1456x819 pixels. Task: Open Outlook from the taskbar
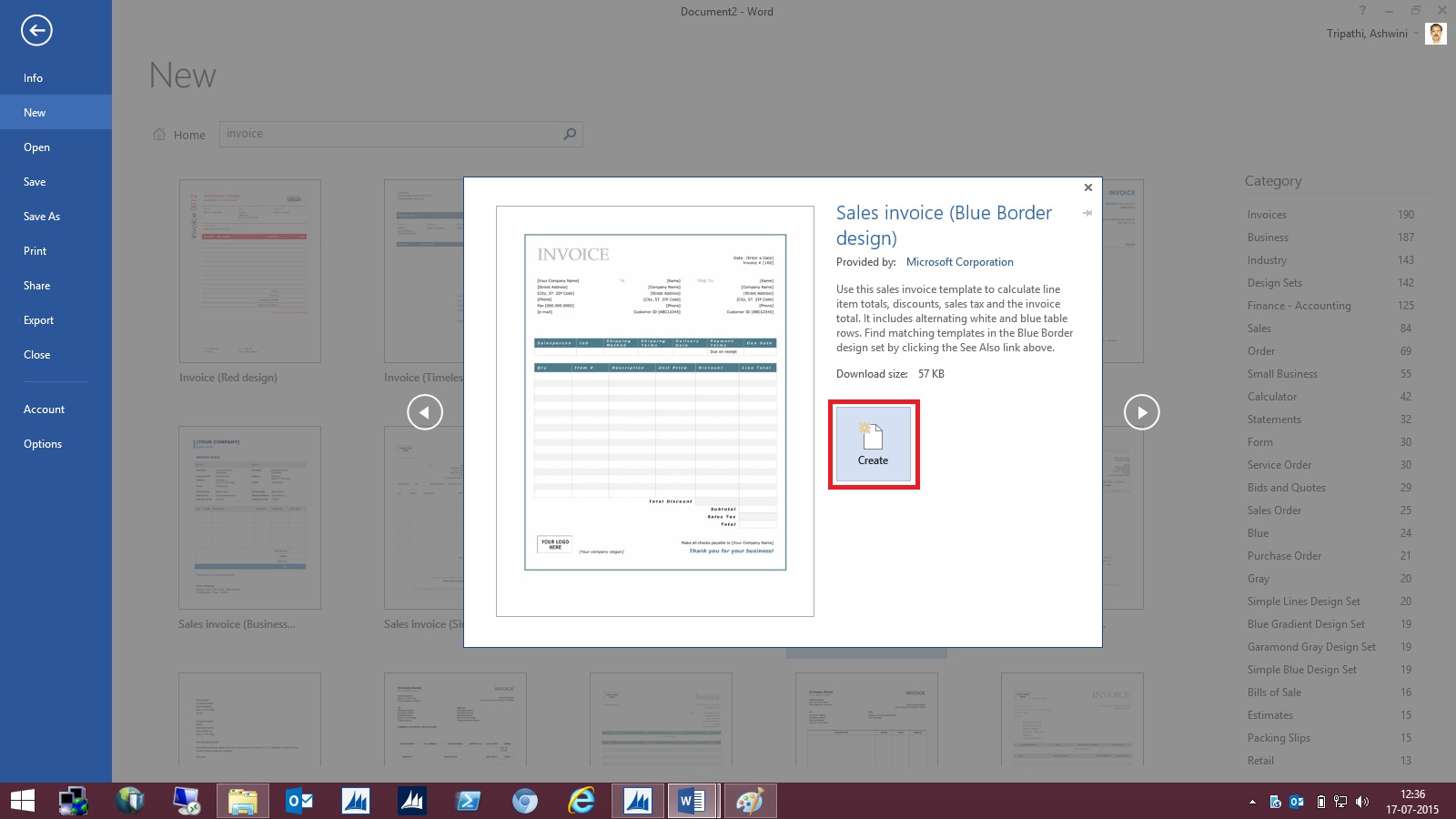point(298,801)
